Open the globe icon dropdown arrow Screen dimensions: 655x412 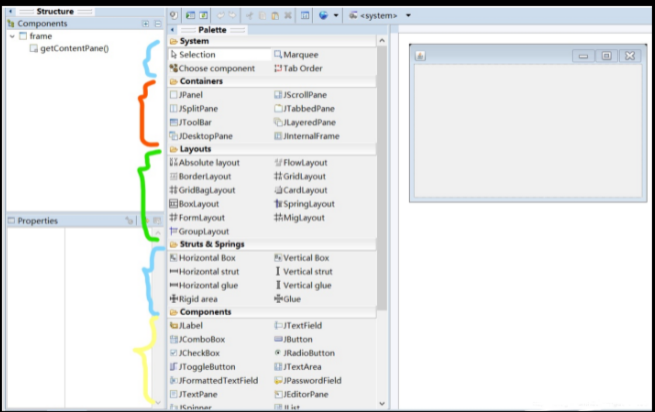click(x=336, y=16)
